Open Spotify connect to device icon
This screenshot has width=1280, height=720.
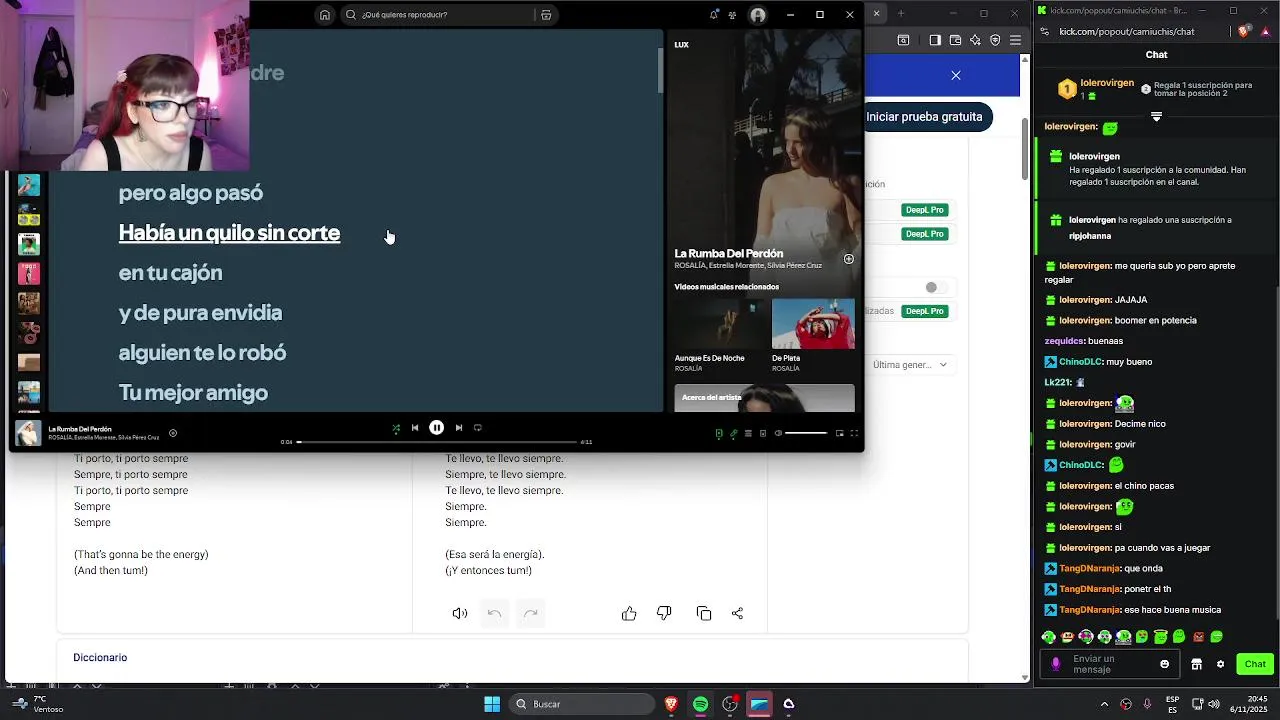tap(763, 433)
